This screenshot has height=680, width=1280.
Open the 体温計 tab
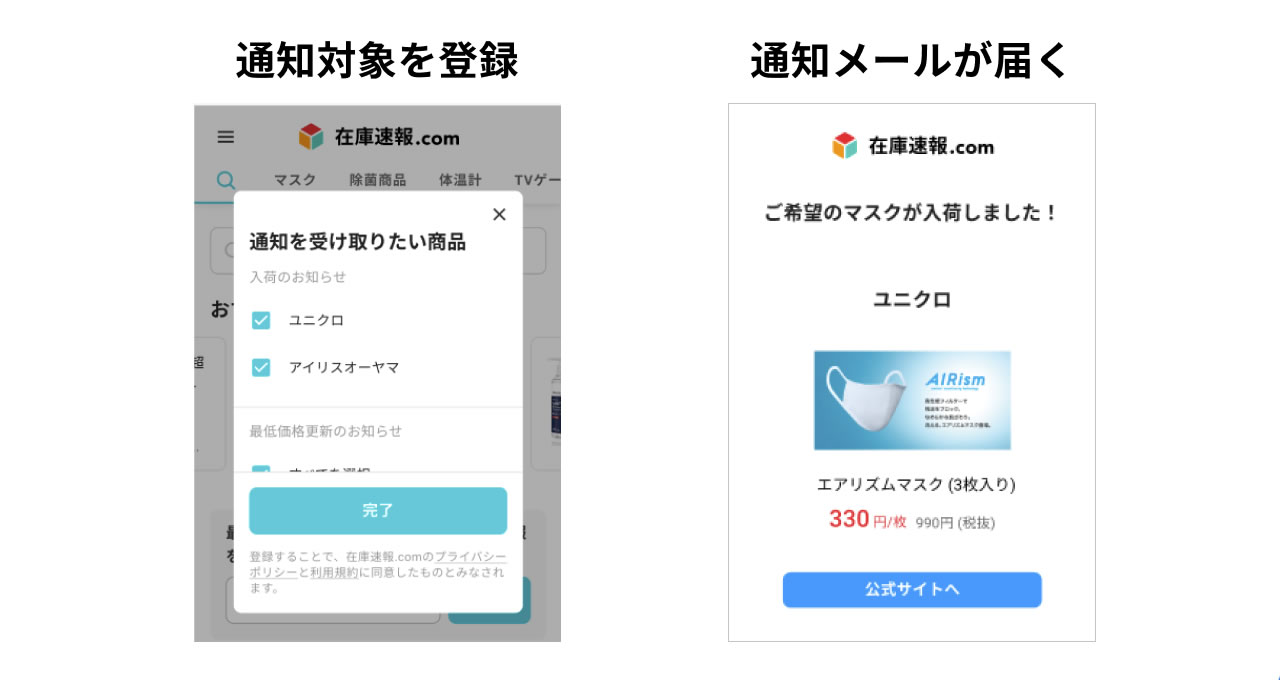(460, 180)
